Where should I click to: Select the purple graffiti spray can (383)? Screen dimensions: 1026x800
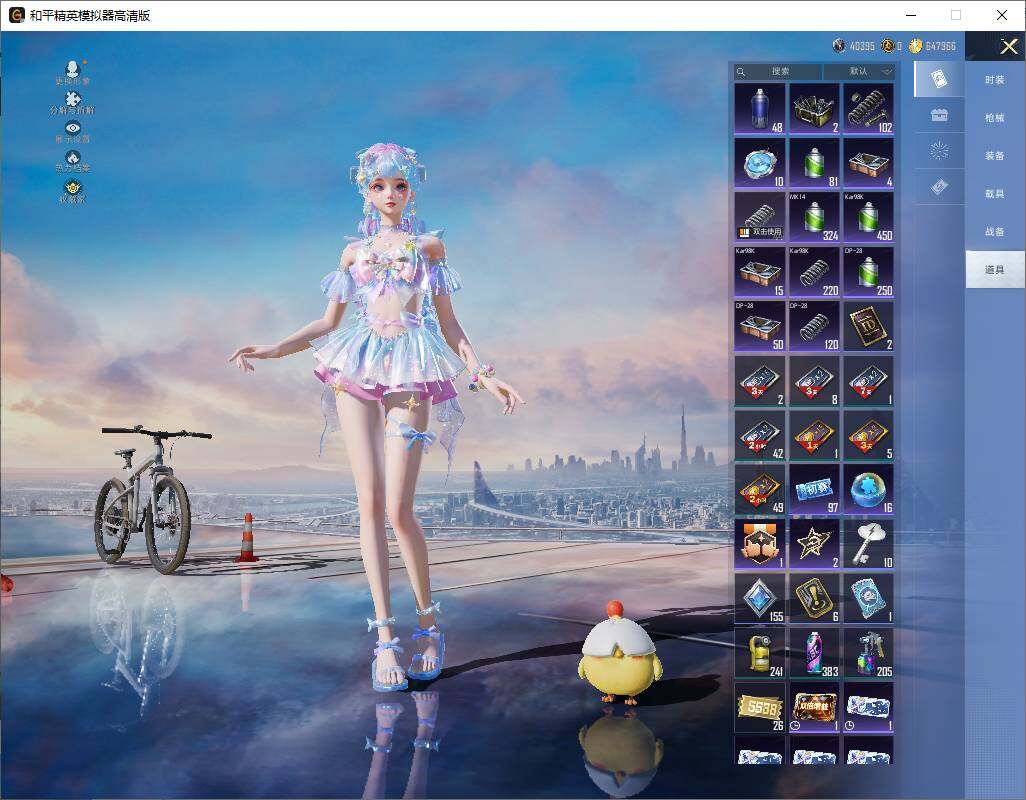click(x=814, y=653)
